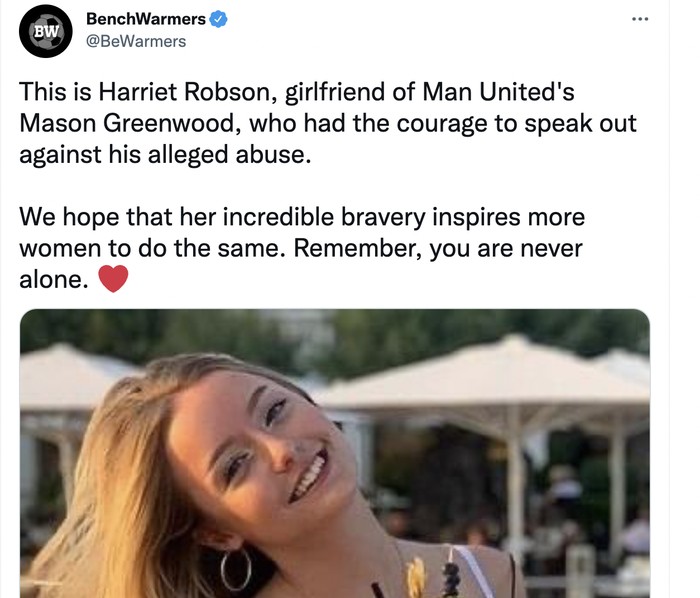Click the paragraph starting 'We hope that'
Screen dimensions: 700x598
[302, 248]
